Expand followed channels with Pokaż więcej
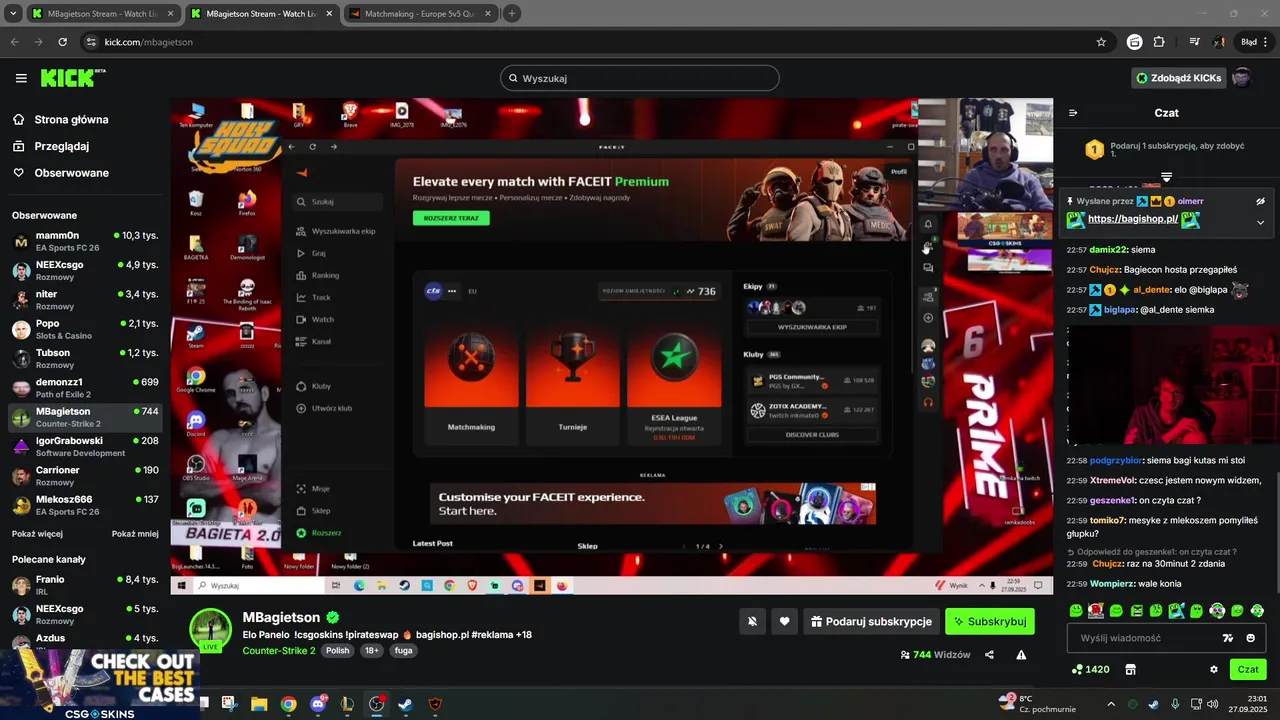This screenshot has height=720, width=1280. pyautogui.click(x=37, y=534)
